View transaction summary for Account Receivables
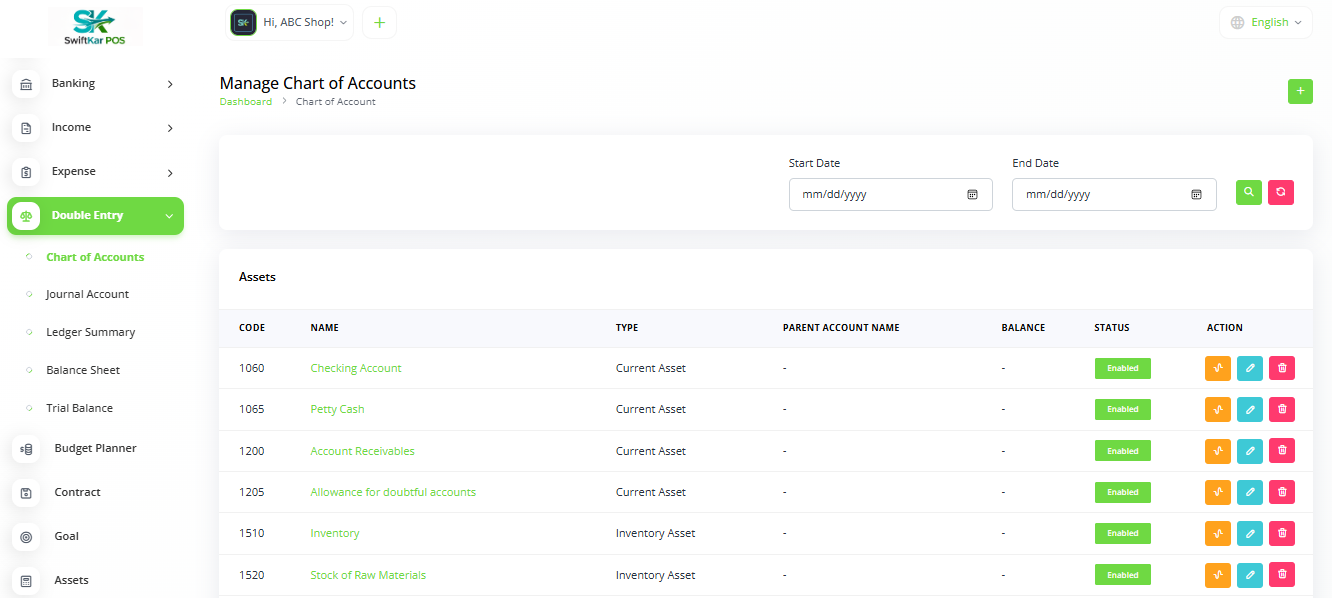Image resolution: width=1332 pixels, height=598 pixels. click(x=1218, y=451)
